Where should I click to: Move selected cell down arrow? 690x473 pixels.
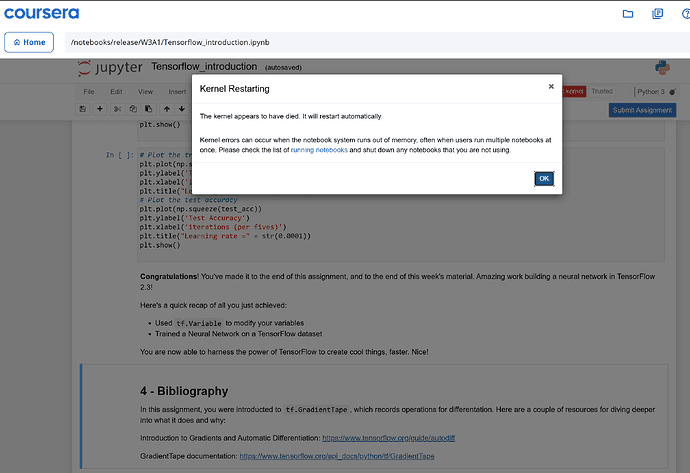click(182, 109)
